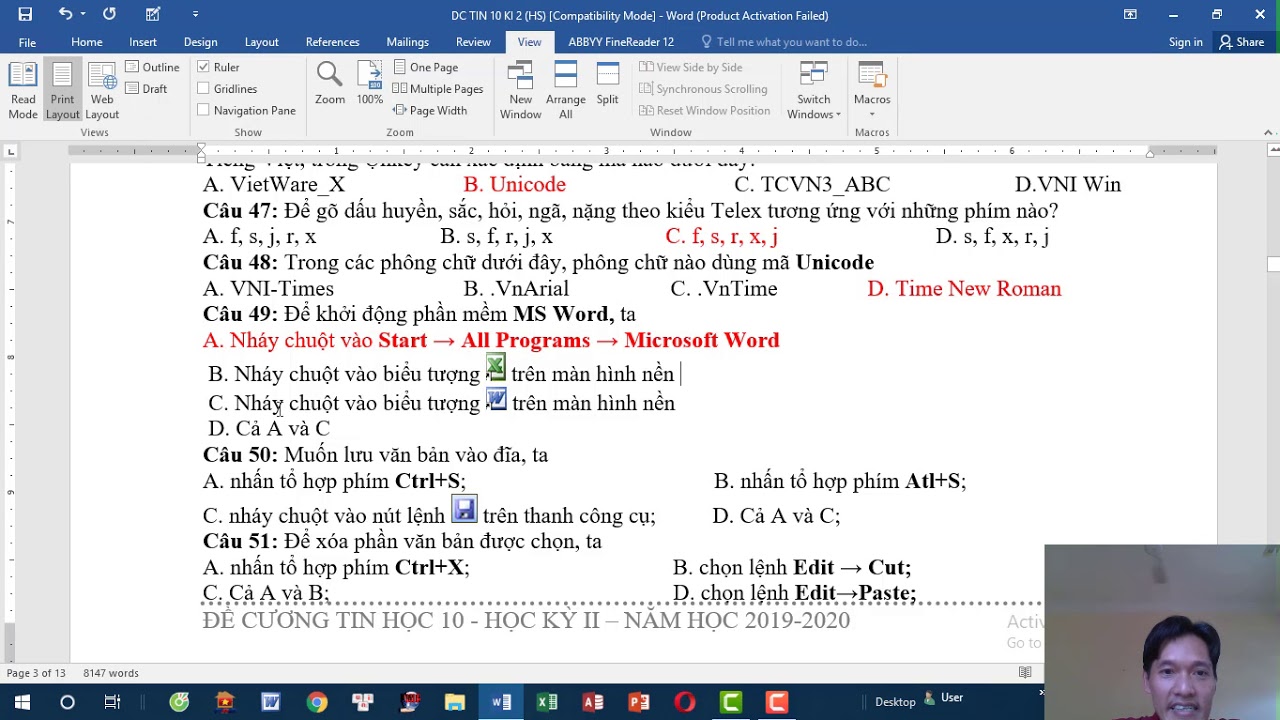Click the text 'B. Unicode'
The height and width of the screenshot is (720, 1280).
[x=514, y=185]
